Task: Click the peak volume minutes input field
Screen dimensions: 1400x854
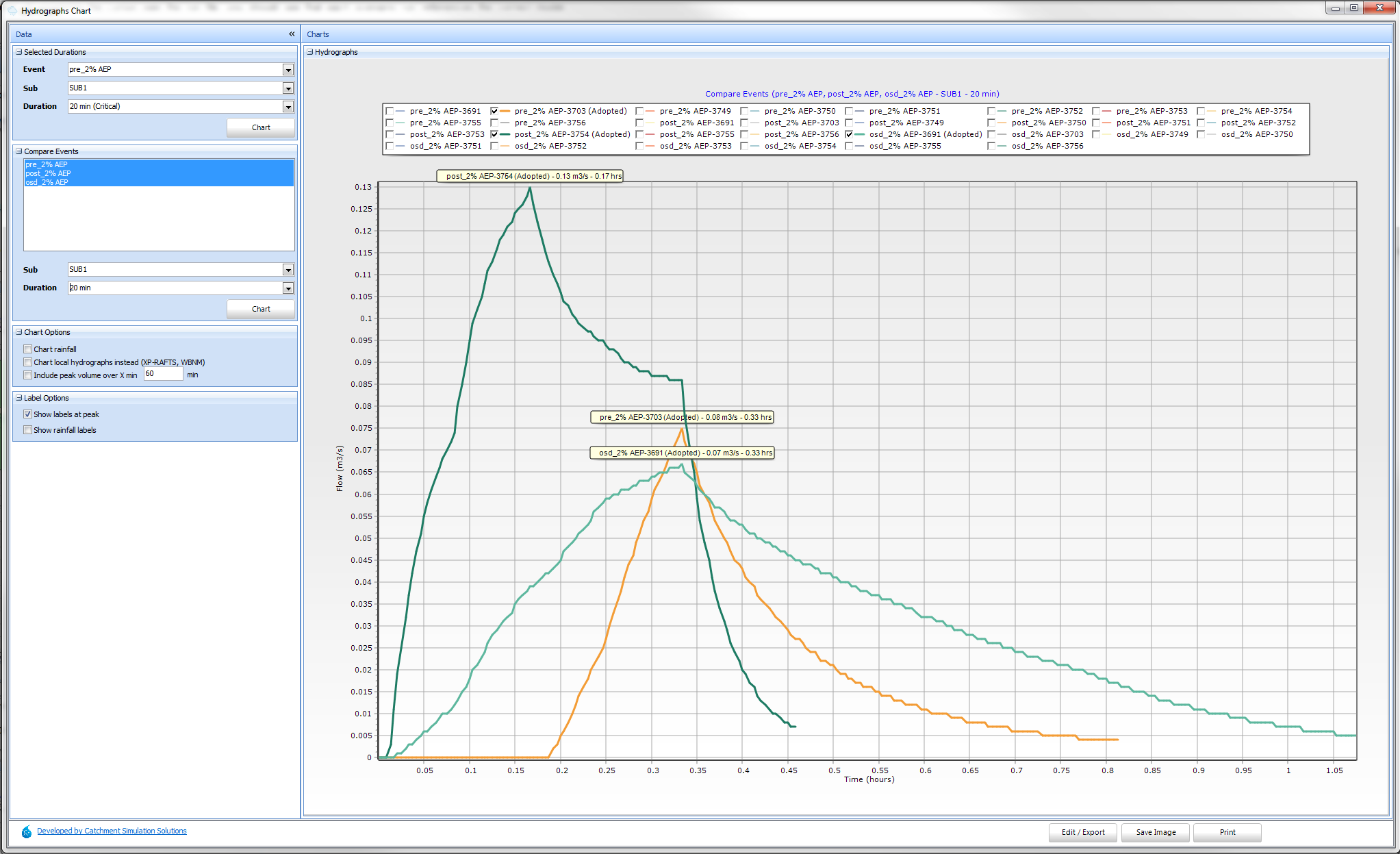Action: tap(163, 374)
